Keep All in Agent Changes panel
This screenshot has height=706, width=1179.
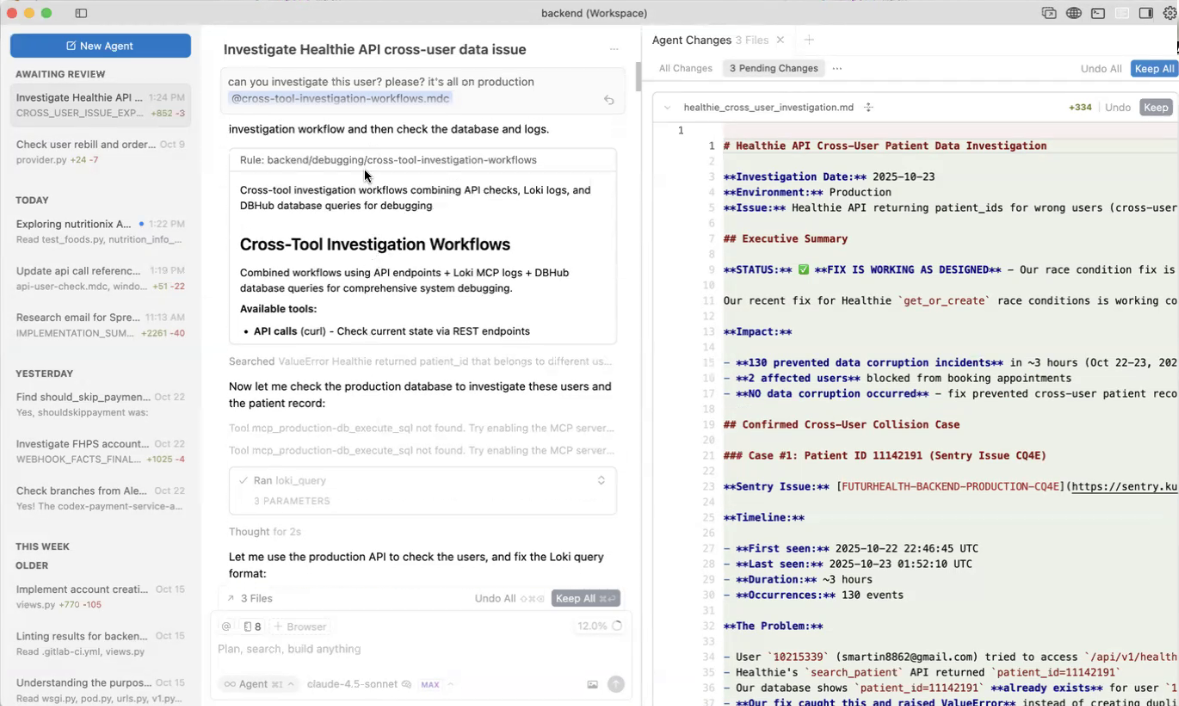(x=1154, y=68)
